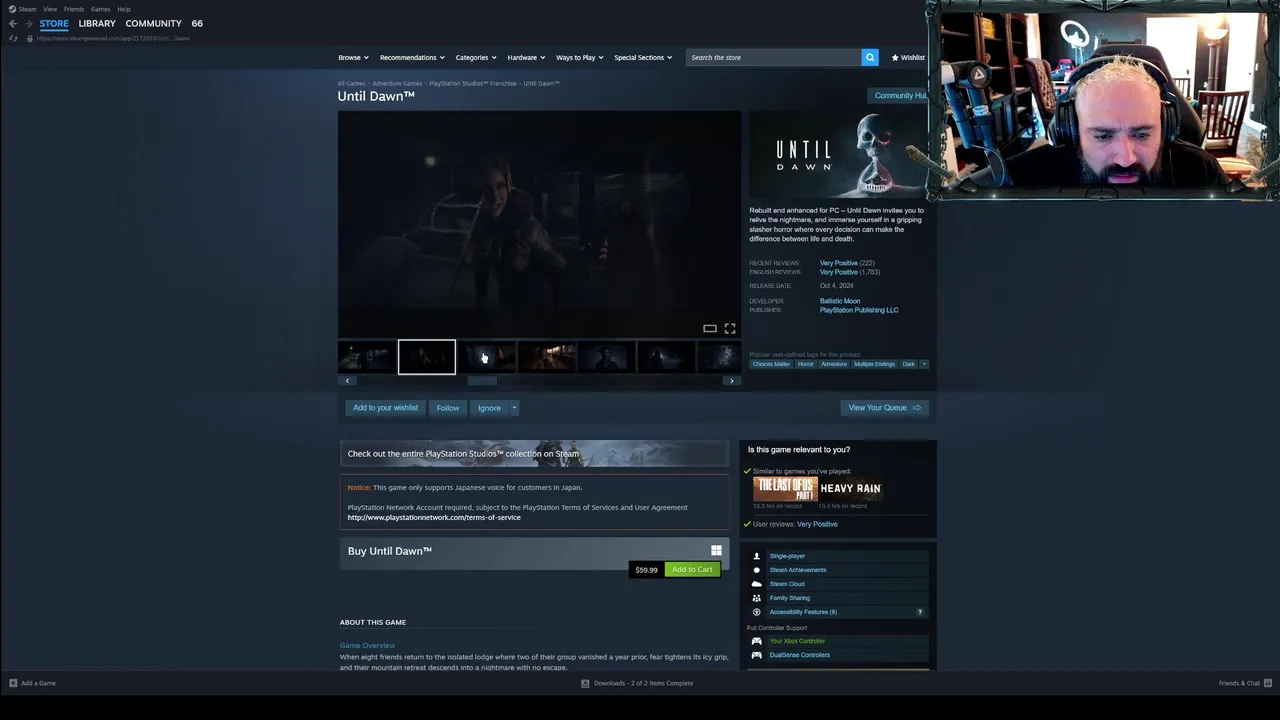1280x720 pixels.
Task: Open The Last of Us Part I thumbnail
Action: pyautogui.click(x=785, y=489)
